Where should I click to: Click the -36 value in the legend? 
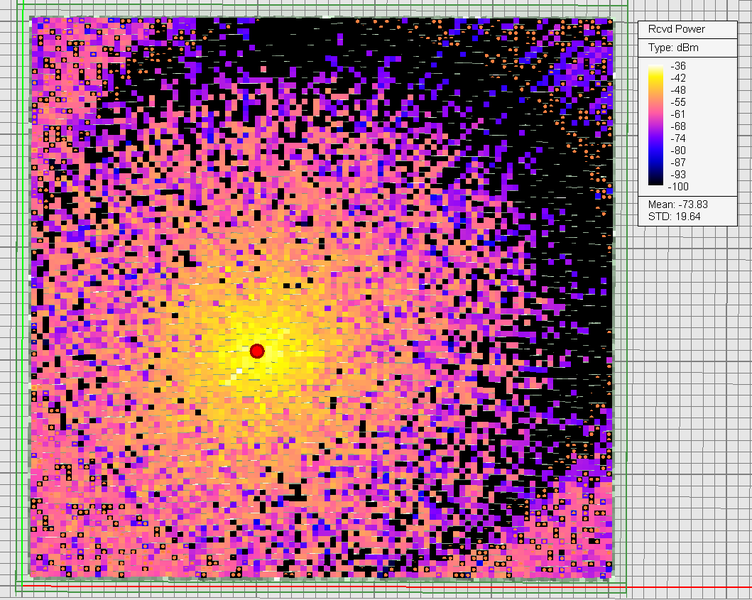click(678, 66)
